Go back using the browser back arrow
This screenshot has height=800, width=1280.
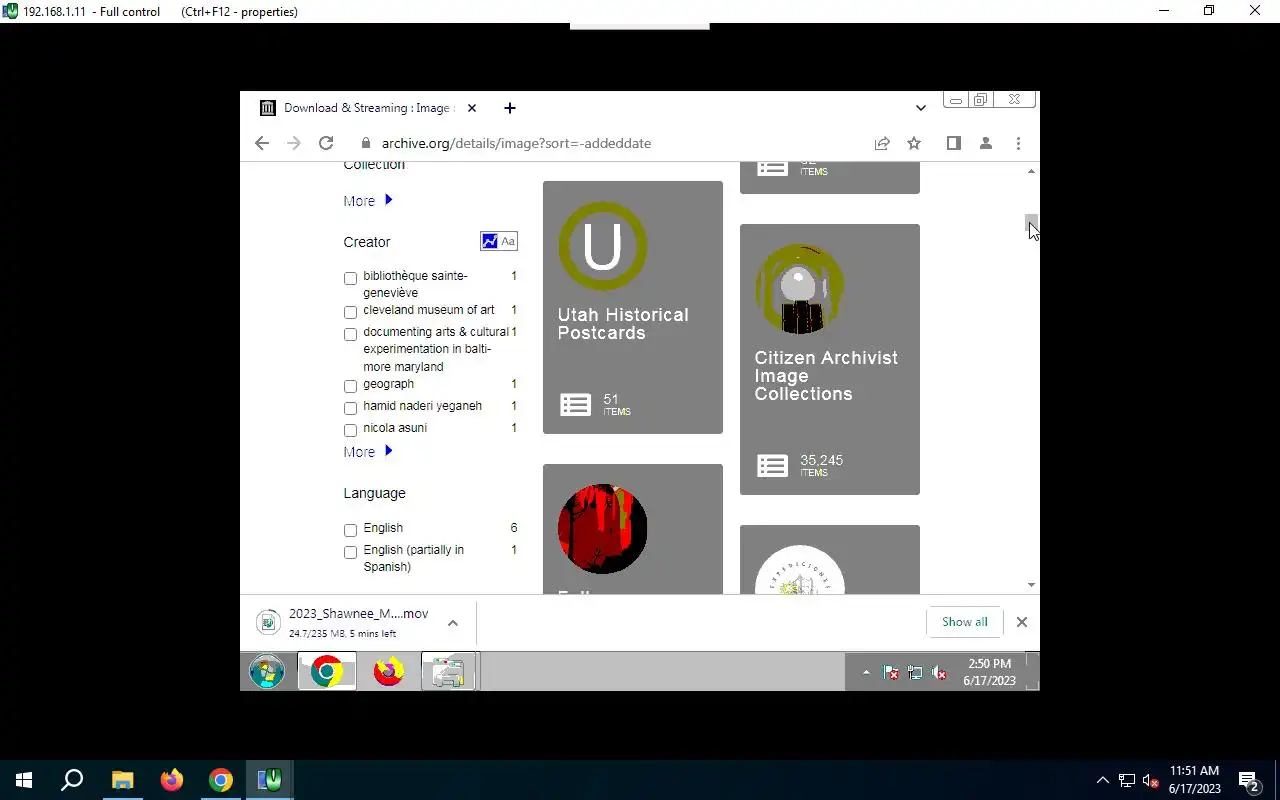[262, 143]
